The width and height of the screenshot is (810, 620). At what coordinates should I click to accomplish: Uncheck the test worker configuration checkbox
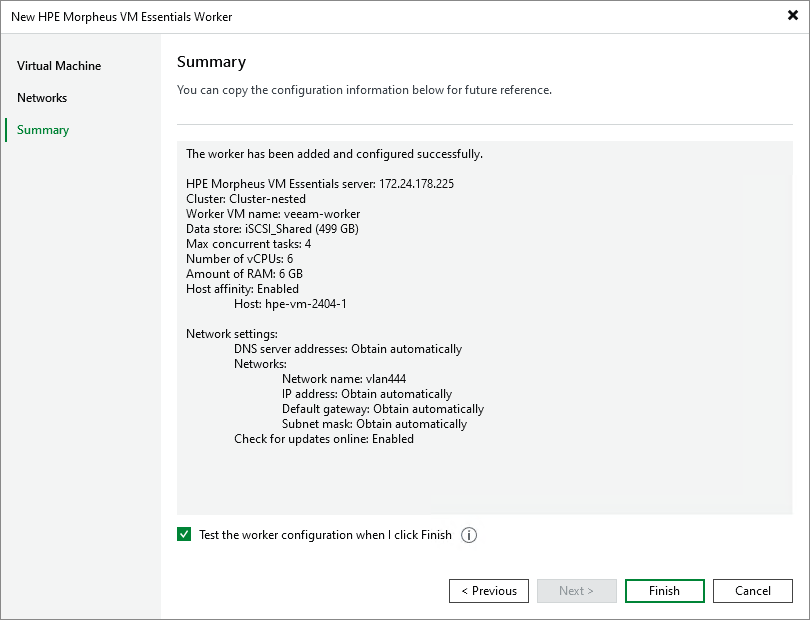point(184,535)
